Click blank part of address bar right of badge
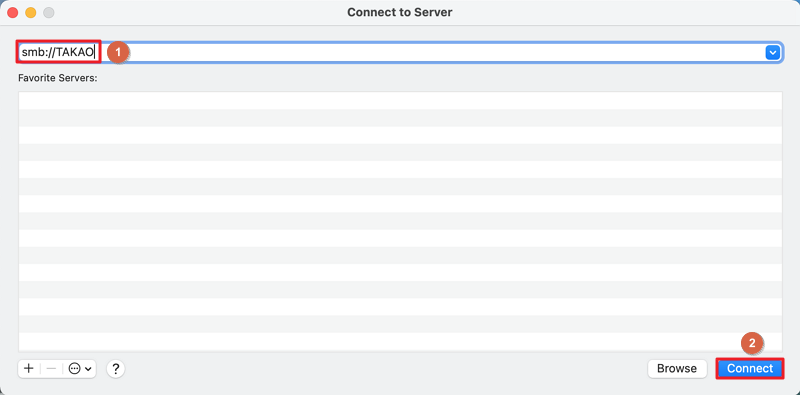 coord(444,52)
